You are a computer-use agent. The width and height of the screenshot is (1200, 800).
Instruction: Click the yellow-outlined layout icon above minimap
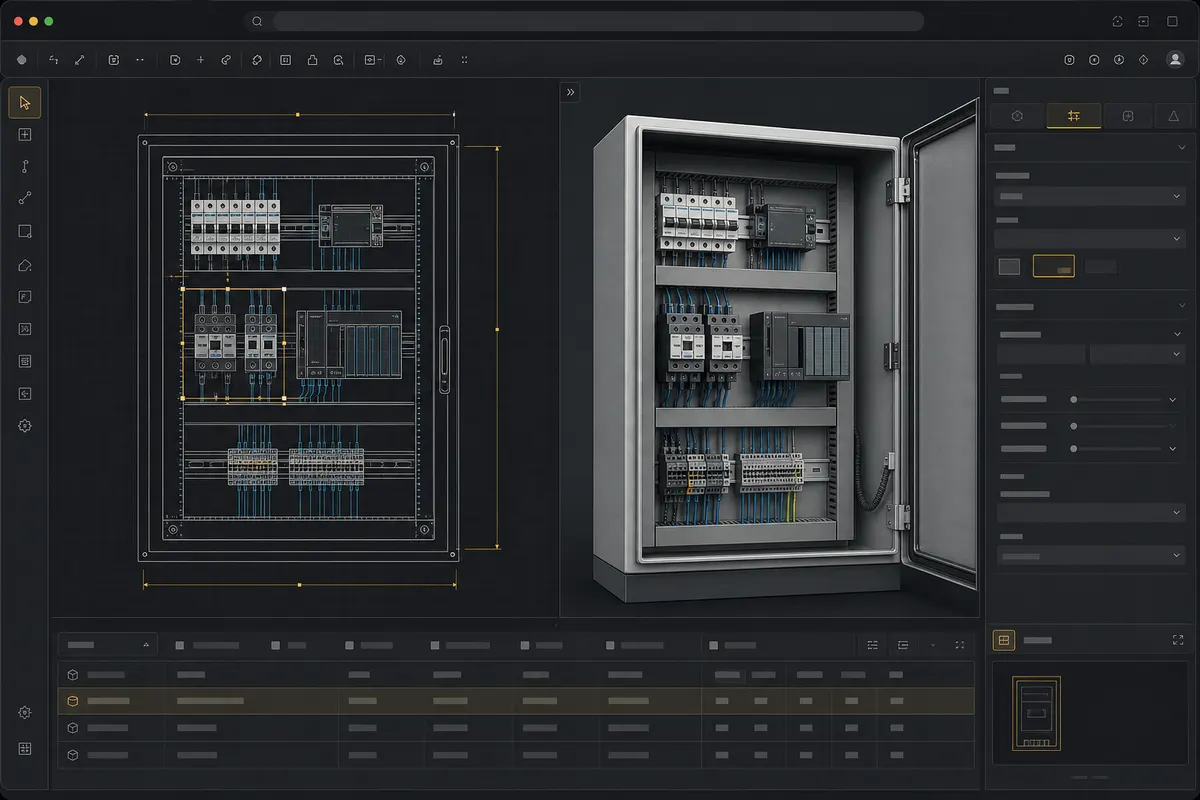(x=1004, y=639)
